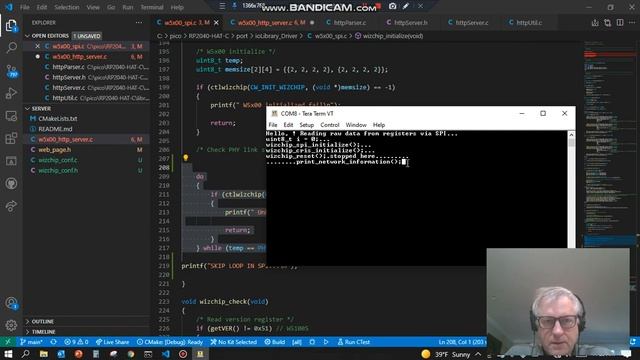Click the [all] build target selector

[x=297, y=342]
